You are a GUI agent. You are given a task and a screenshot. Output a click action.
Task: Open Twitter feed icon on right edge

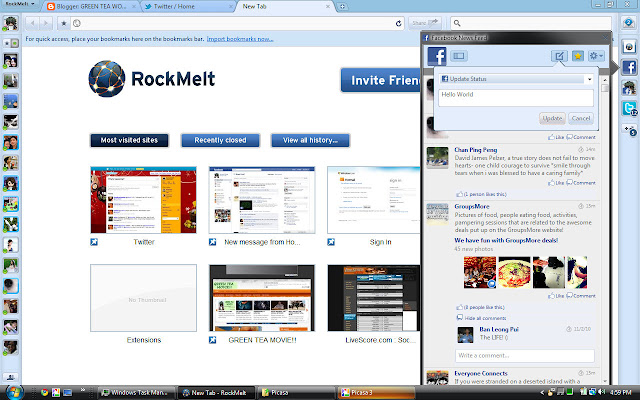(x=629, y=108)
